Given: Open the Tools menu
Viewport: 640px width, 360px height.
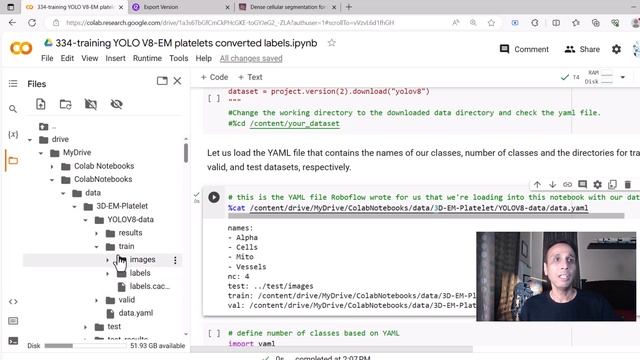Looking at the screenshot, I should pos(179,58).
